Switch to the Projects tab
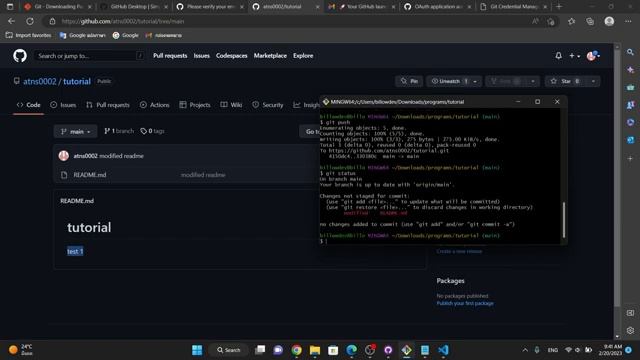The image size is (640, 360). pos(195,105)
